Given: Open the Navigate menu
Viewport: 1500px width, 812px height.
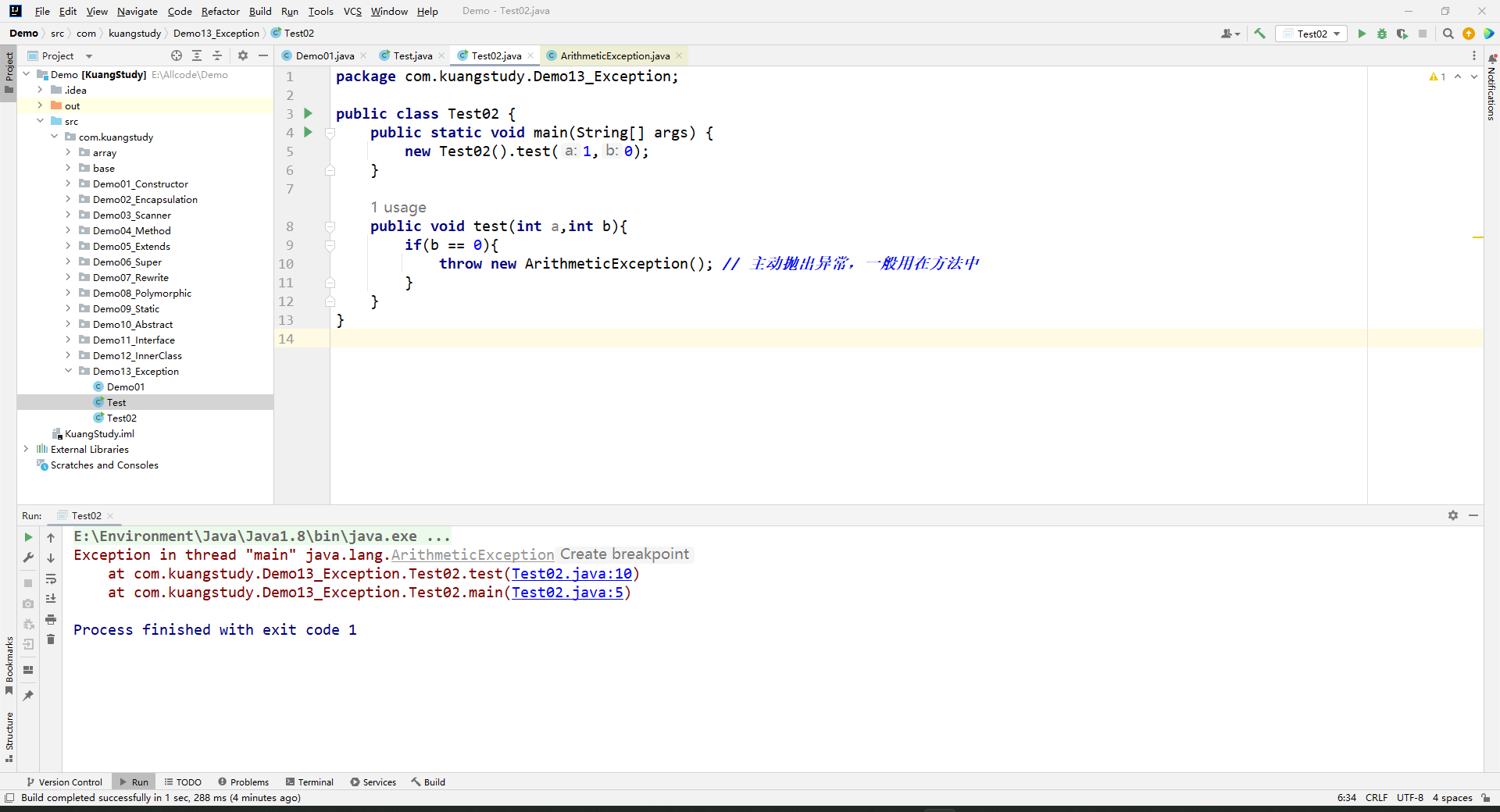Looking at the screenshot, I should (x=137, y=11).
